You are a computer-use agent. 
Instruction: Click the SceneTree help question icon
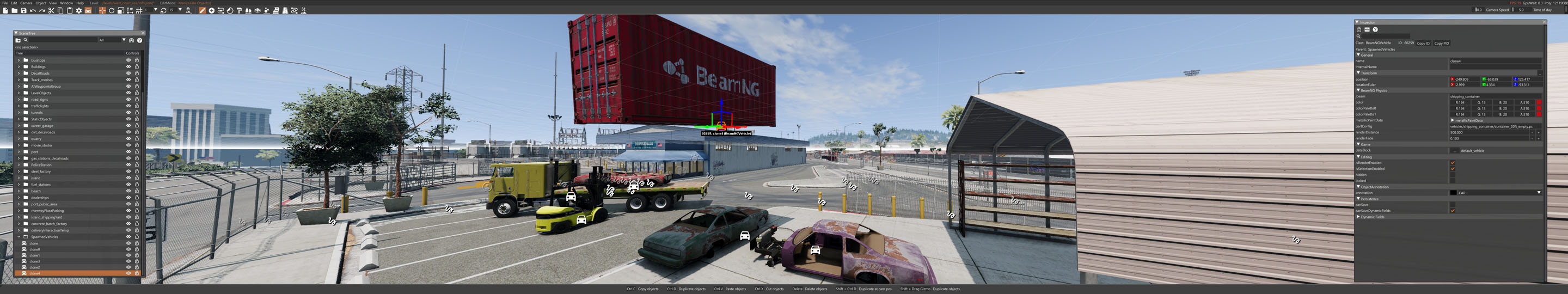point(140,41)
